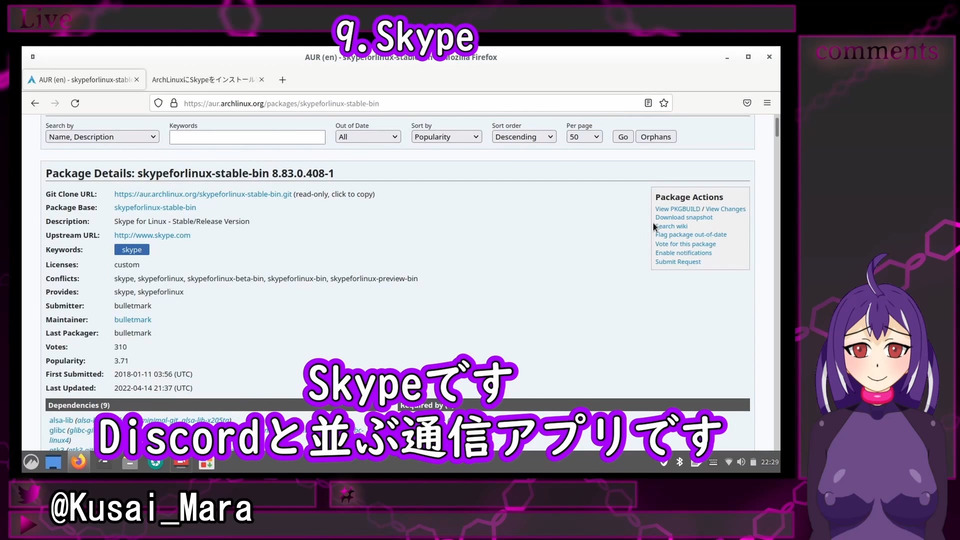Screen dimensions: 960x540
Task: Click the Votes value 310
Action: 121,347
